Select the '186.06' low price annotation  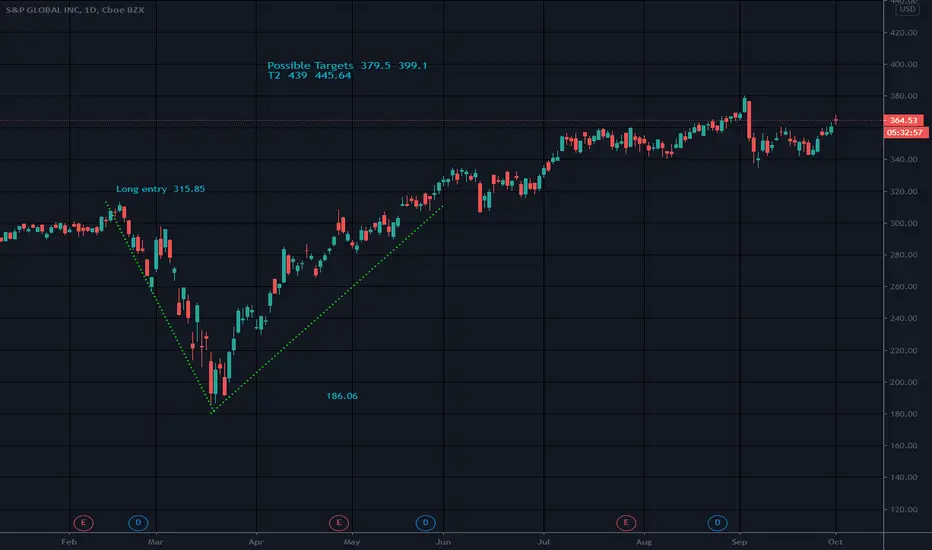tap(342, 396)
